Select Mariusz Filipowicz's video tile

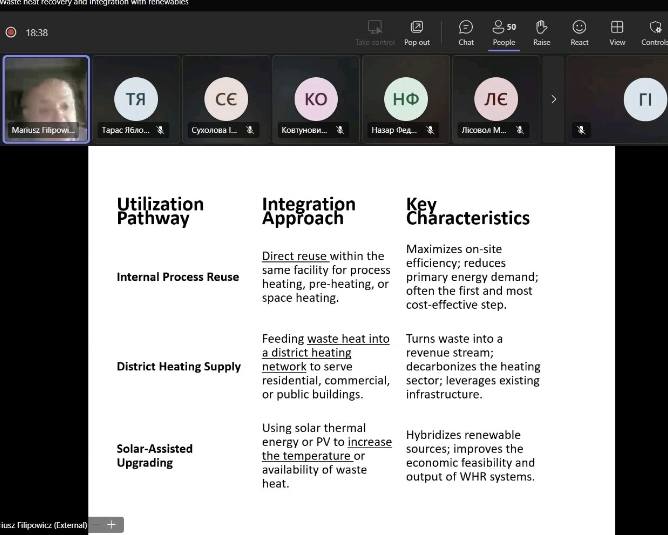point(46,98)
